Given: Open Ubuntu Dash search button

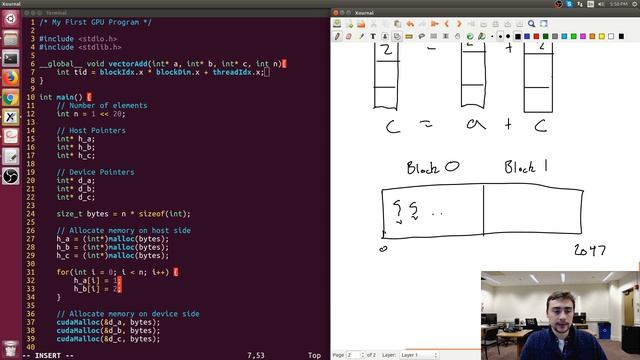Looking at the screenshot, I should tap(11, 19).
